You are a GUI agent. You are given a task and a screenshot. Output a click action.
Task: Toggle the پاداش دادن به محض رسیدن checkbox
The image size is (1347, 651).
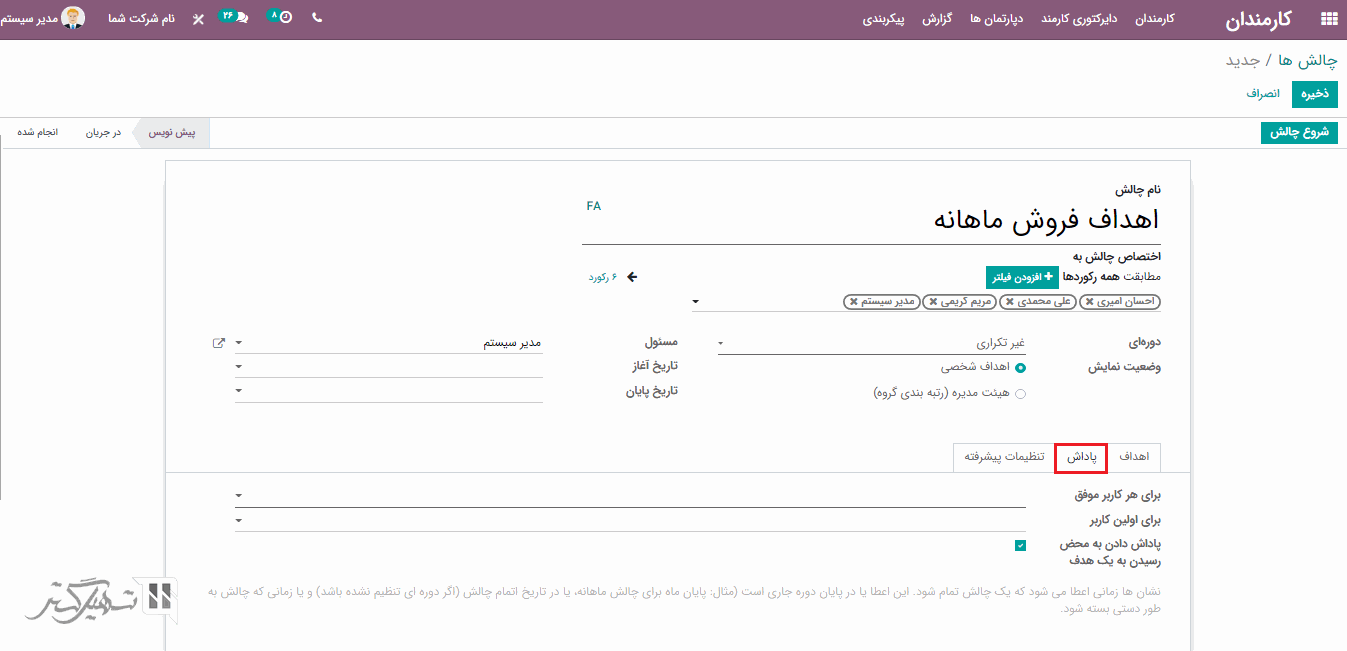pos(1020,546)
